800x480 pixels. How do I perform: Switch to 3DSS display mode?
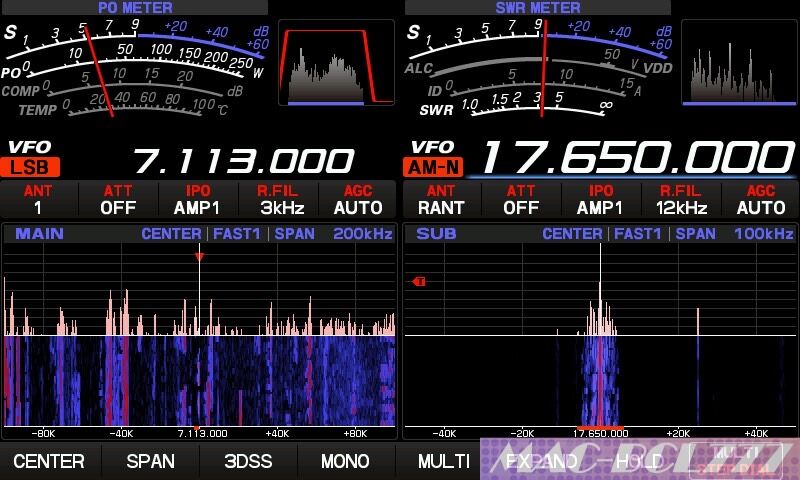coord(248,461)
